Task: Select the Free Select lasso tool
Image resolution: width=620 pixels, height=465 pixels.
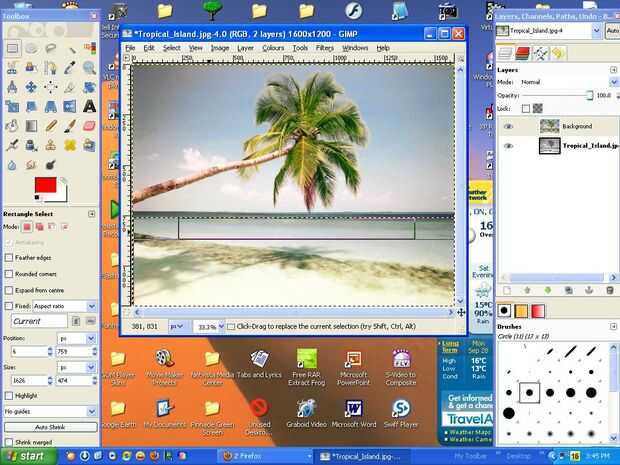Action: pos(51,49)
